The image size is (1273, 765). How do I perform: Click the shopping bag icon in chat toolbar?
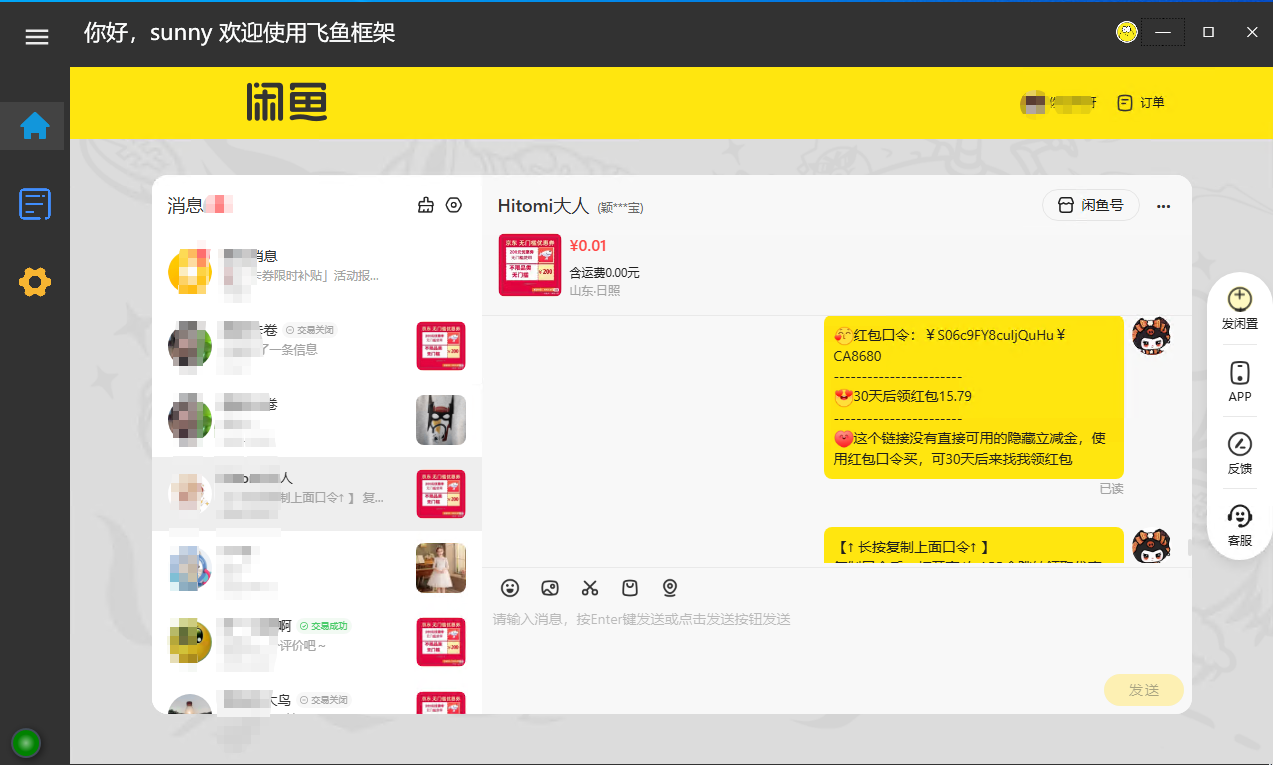(x=630, y=588)
